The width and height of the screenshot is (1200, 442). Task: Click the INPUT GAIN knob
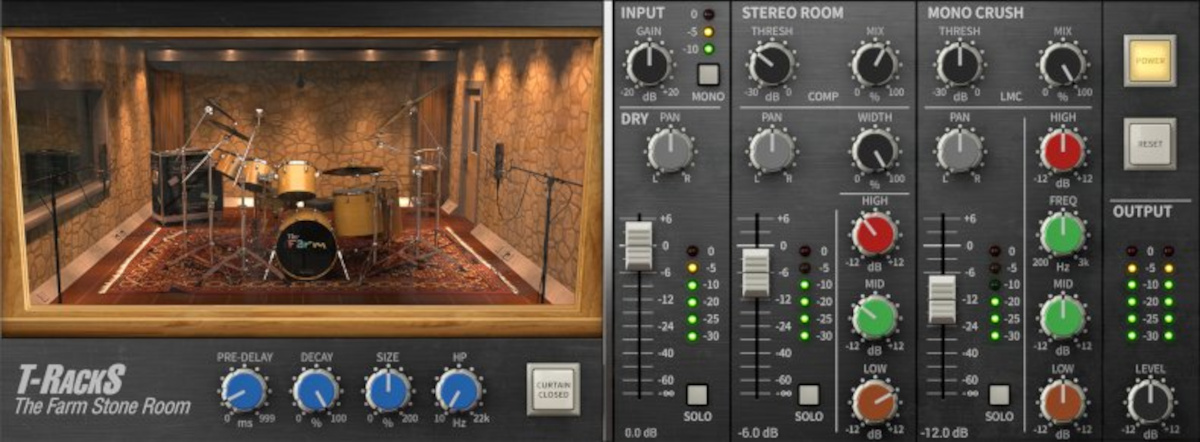pyautogui.click(x=650, y=63)
